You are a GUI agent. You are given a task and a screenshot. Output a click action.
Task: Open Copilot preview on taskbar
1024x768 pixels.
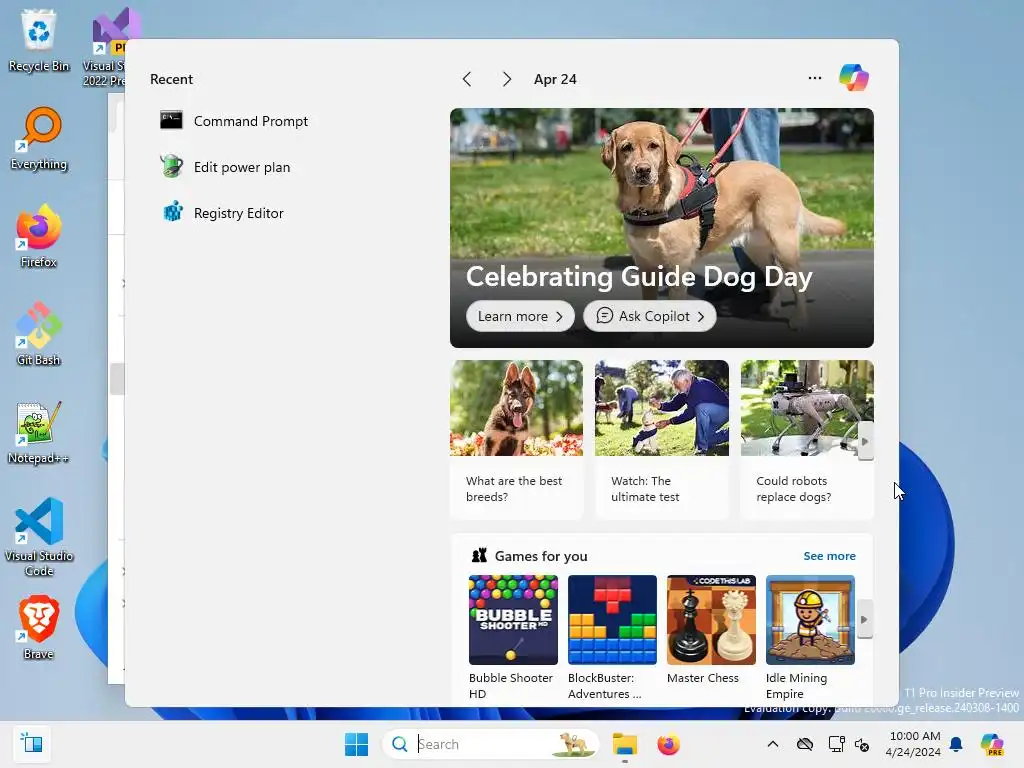[992, 744]
